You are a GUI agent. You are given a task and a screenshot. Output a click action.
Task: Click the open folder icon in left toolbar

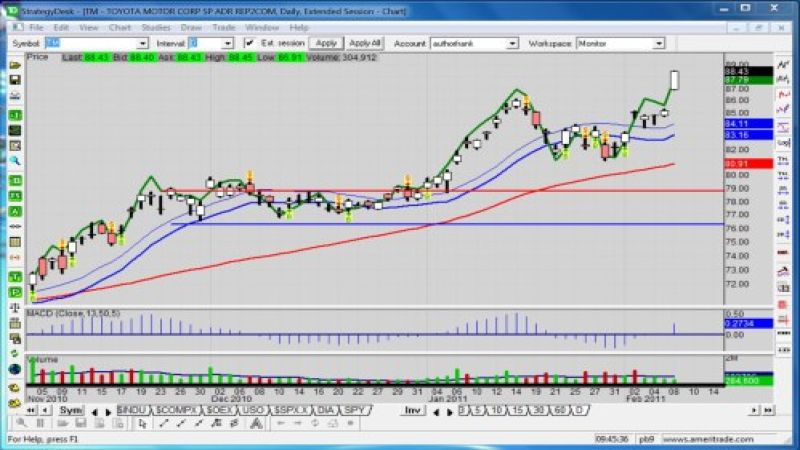[15, 64]
